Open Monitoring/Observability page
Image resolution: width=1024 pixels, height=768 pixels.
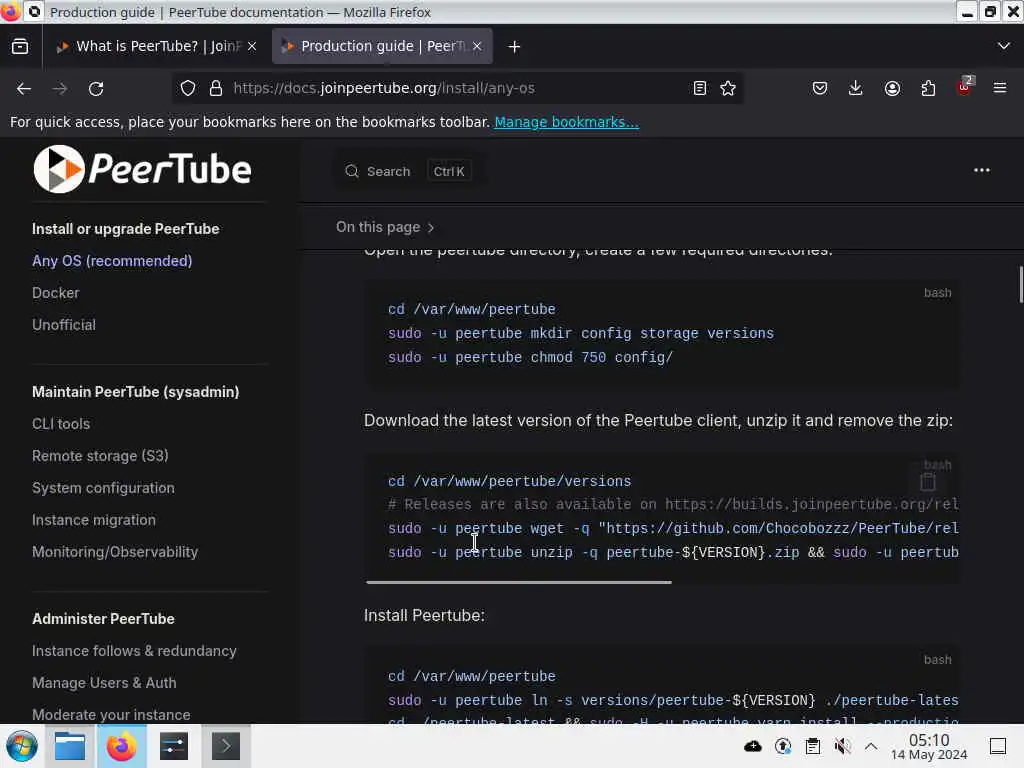pyautogui.click(x=115, y=552)
